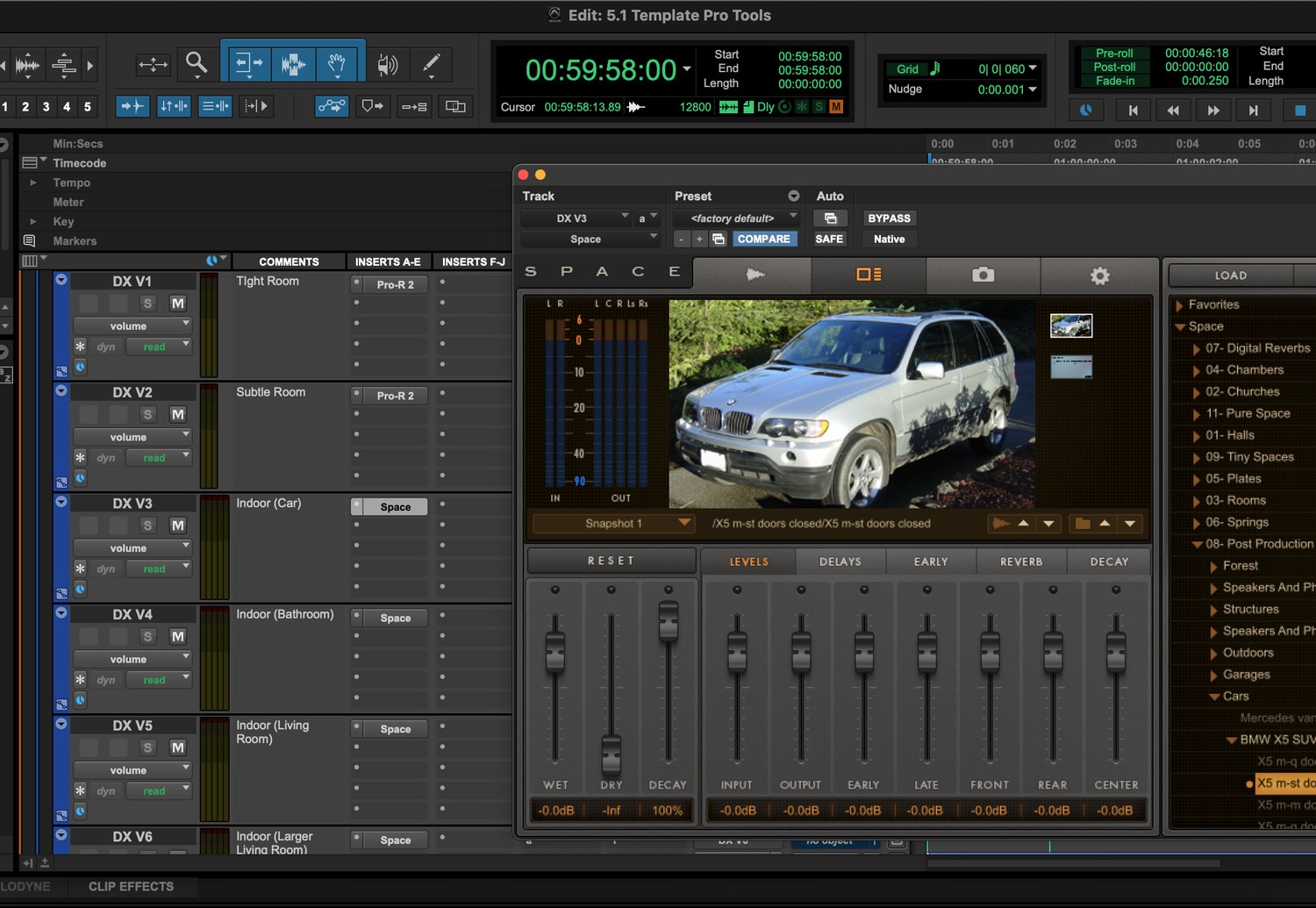Switch to the REVERB tab

click(x=1021, y=561)
